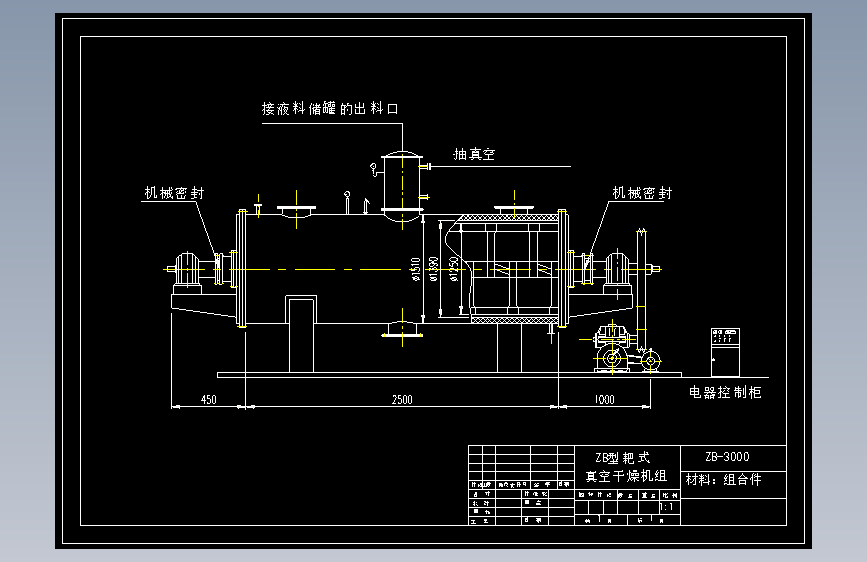Select the left-side 机械密封 label
The image size is (867, 562).
174,193
